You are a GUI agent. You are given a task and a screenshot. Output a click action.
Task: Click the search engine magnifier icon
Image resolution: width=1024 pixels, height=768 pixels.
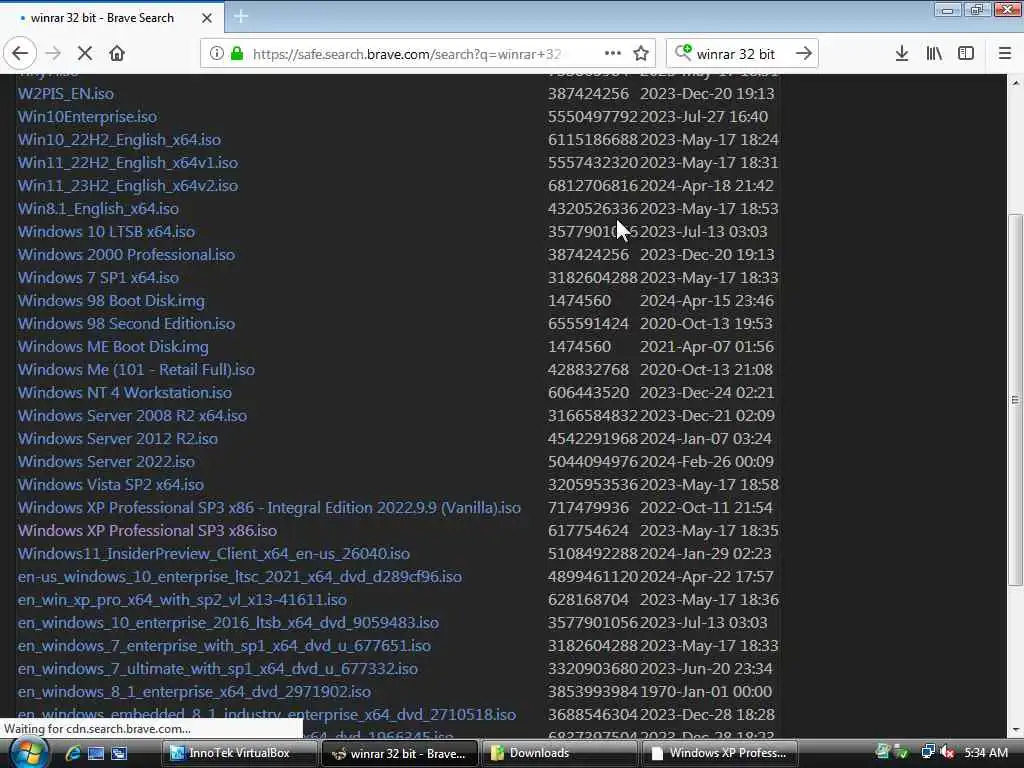point(682,52)
